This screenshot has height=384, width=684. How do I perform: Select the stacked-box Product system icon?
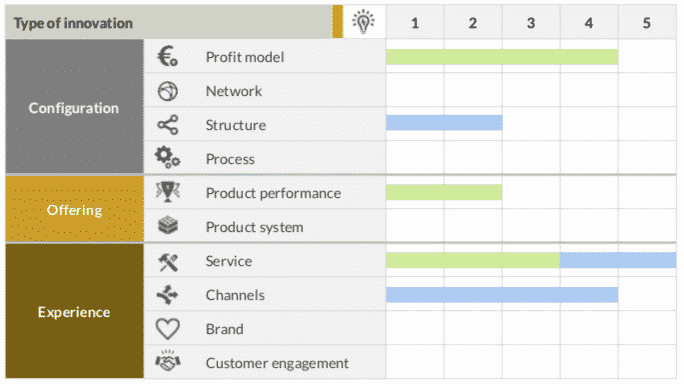(x=168, y=226)
